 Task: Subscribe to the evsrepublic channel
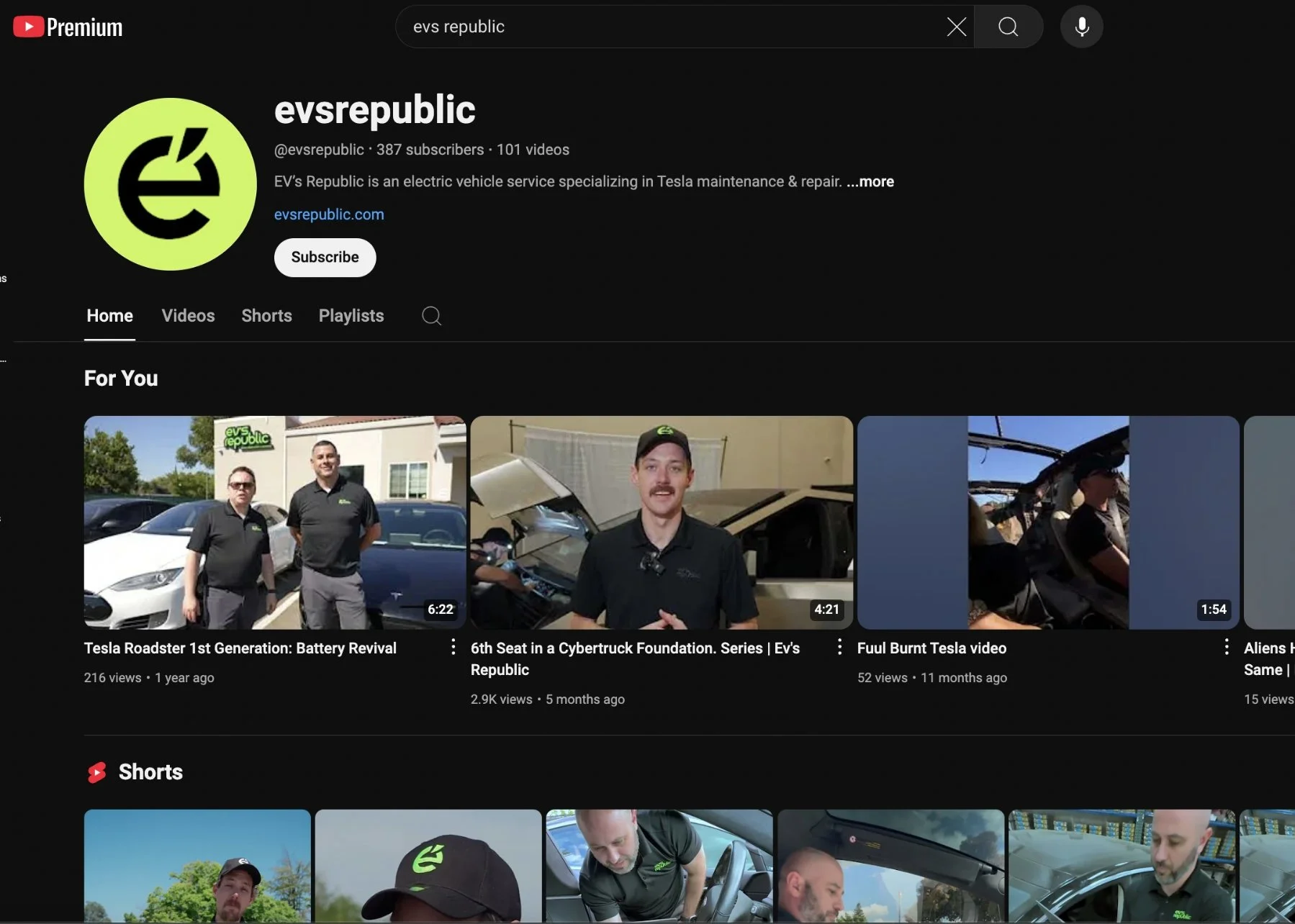(325, 258)
